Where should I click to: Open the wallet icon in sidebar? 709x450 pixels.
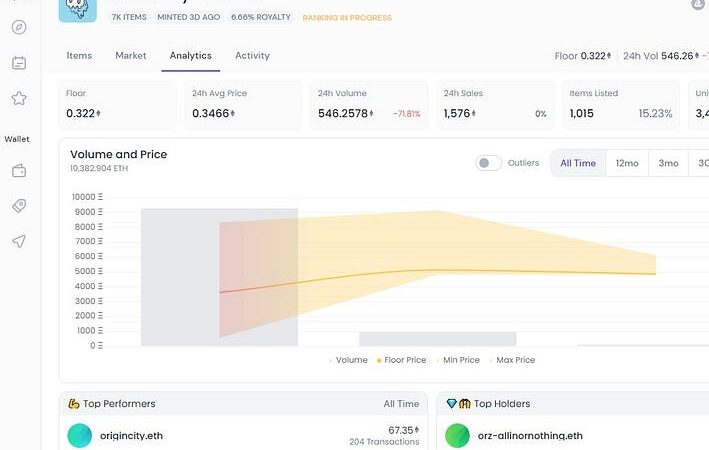(19, 171)
